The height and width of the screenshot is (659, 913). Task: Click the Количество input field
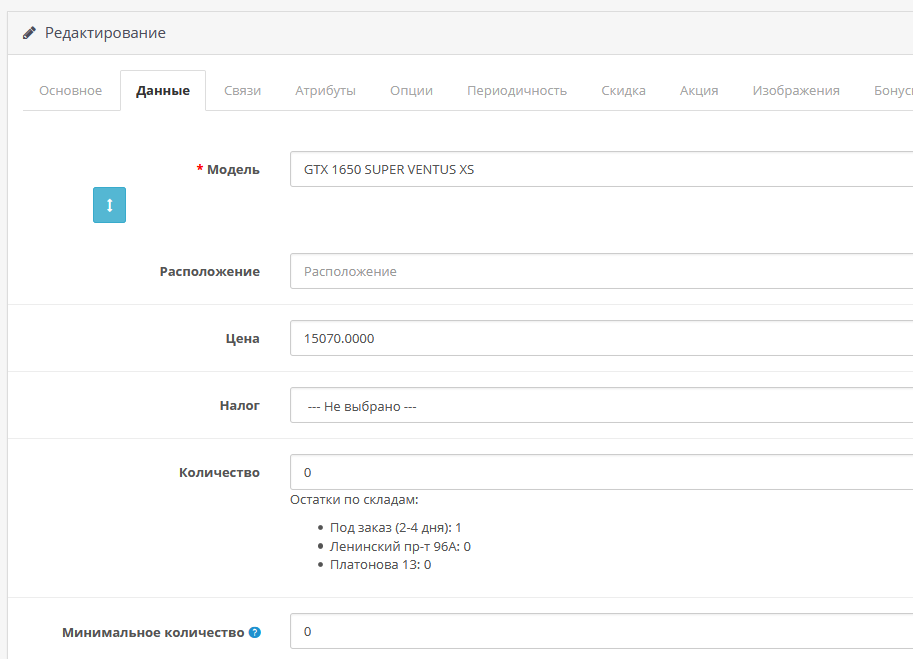point(601,472)
